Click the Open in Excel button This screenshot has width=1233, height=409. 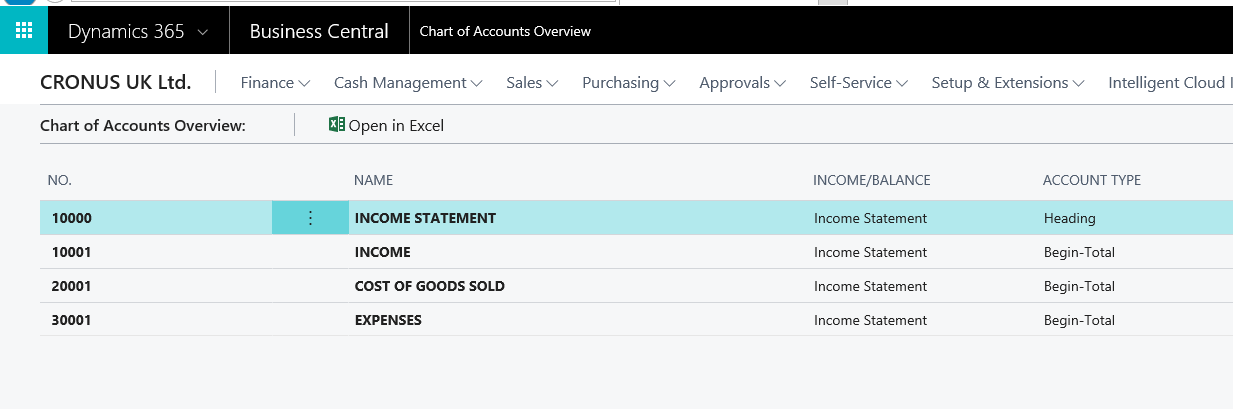pos(396,126)
